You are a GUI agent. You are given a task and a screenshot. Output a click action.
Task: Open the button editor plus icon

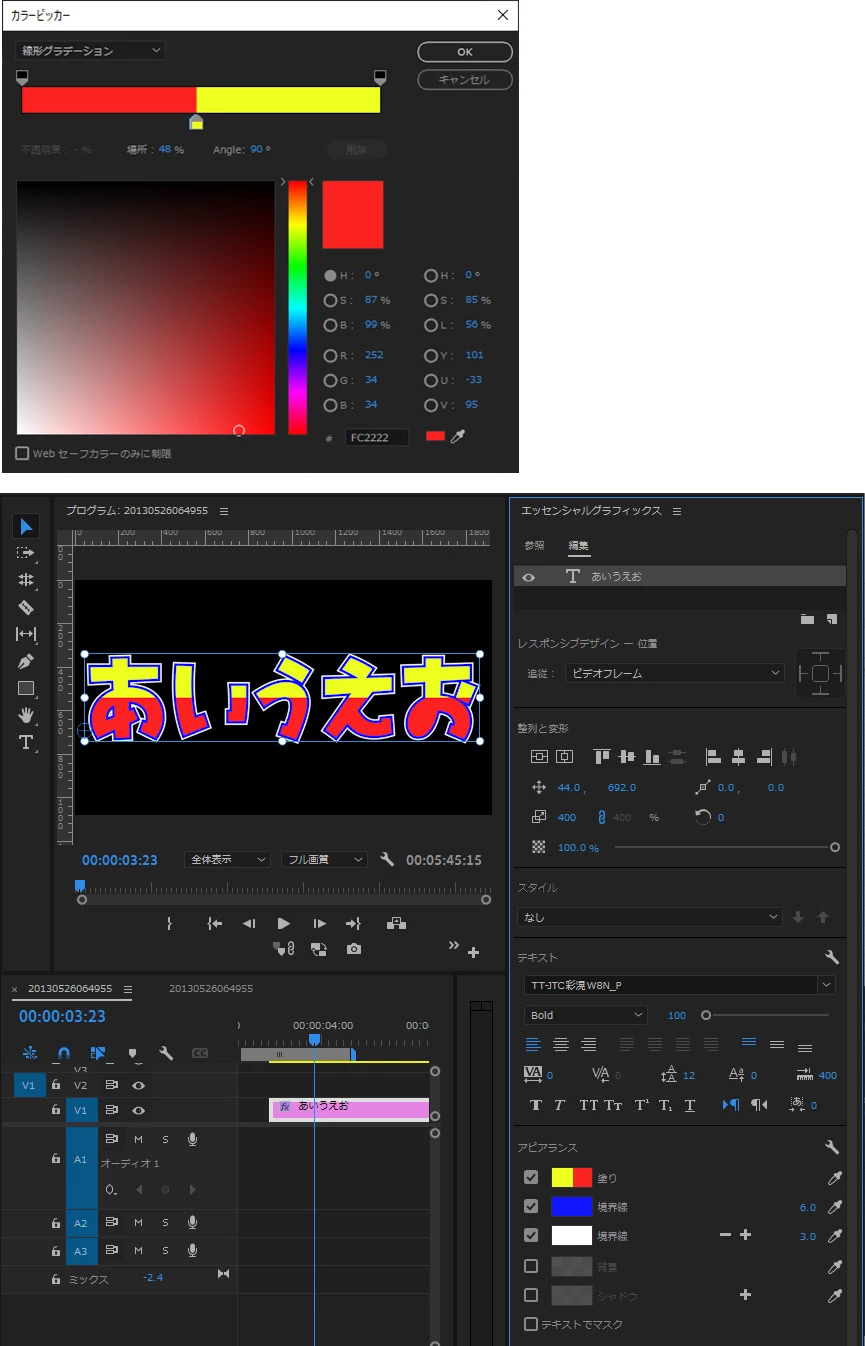tap(474, 953)
